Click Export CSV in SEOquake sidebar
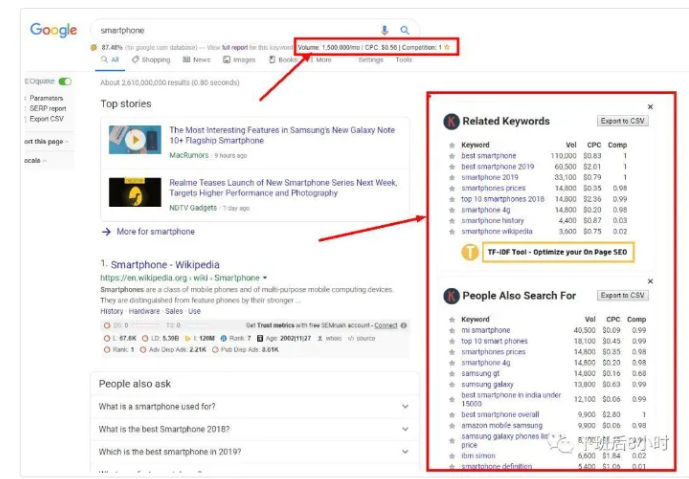Viewport: 689px width, 479px height. (46, 119)
